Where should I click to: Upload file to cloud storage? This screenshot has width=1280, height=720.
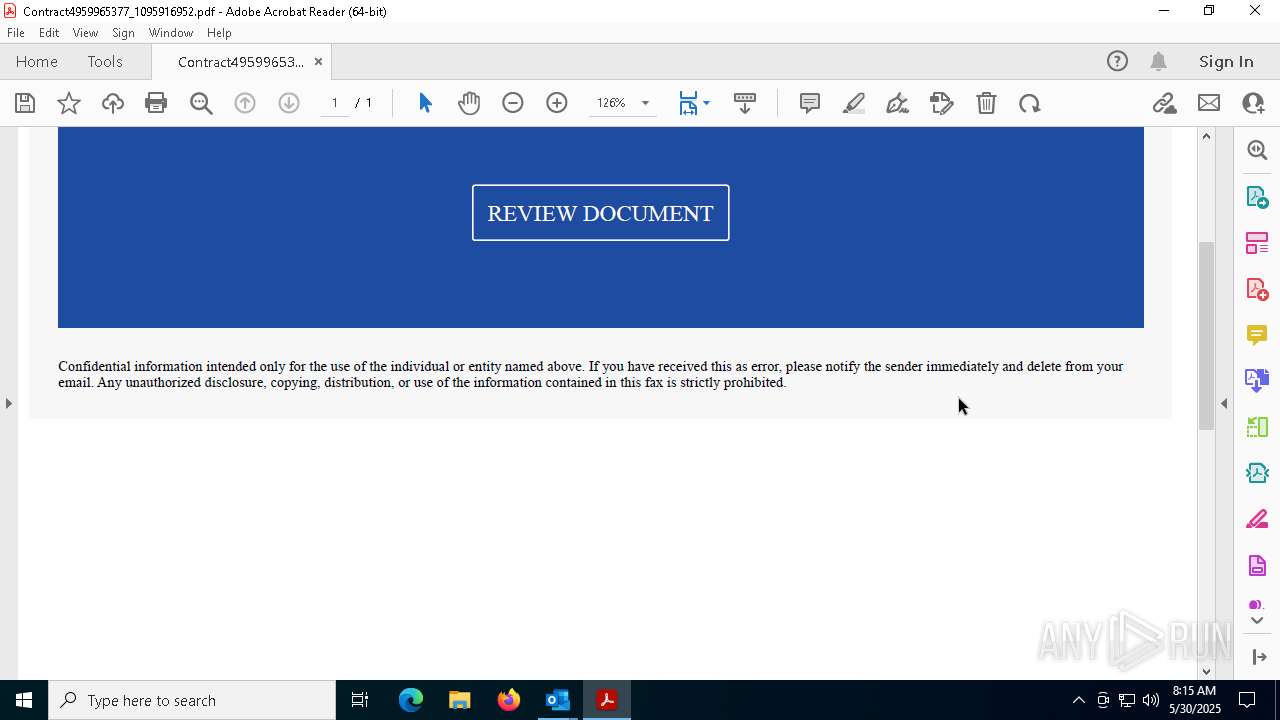pyautogui.click(x=113, y=103)
